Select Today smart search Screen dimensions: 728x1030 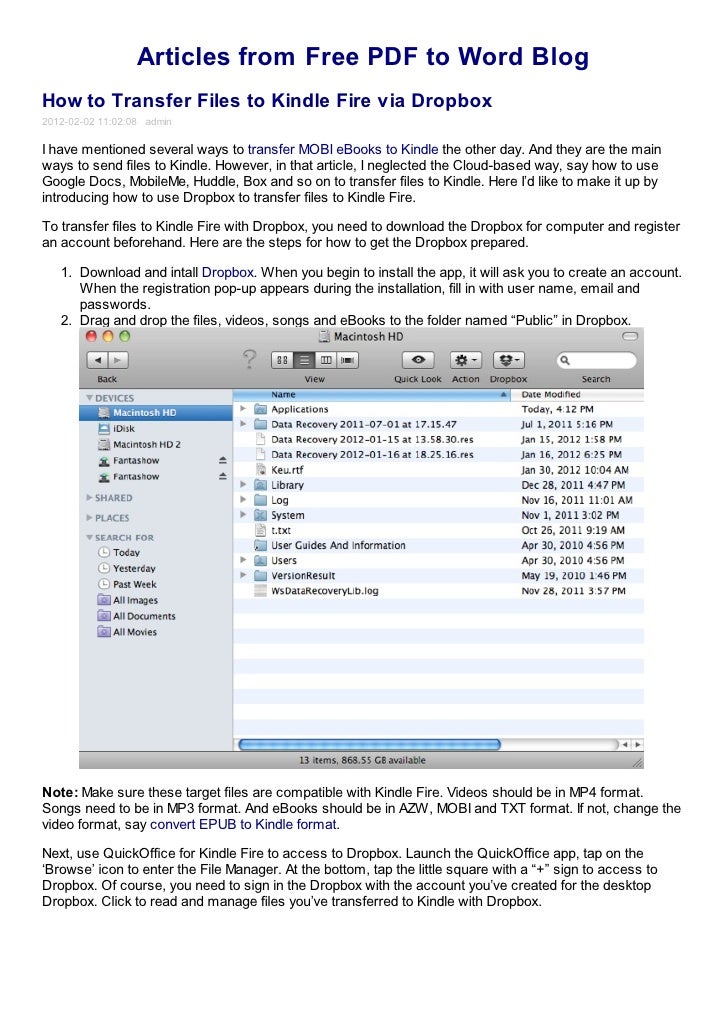[155, 552]
